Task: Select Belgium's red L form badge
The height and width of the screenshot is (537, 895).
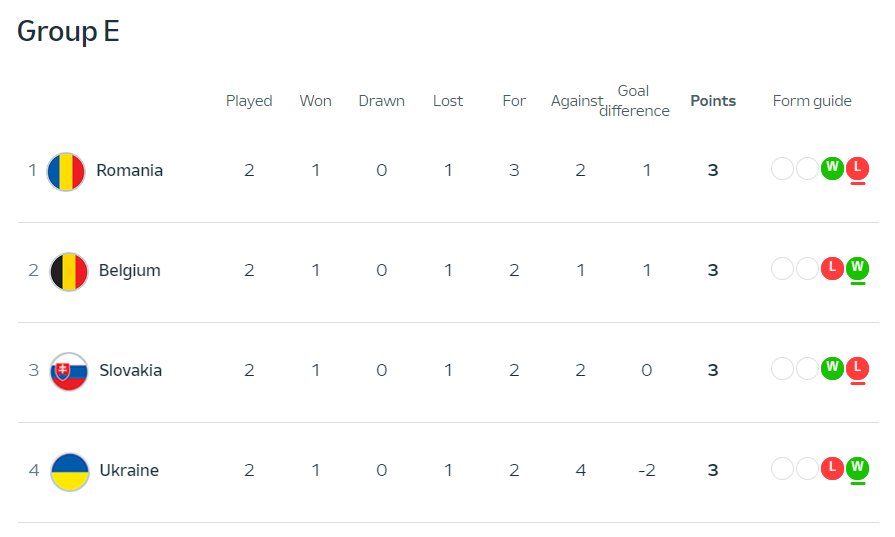Action: click(x=832, y=268)
